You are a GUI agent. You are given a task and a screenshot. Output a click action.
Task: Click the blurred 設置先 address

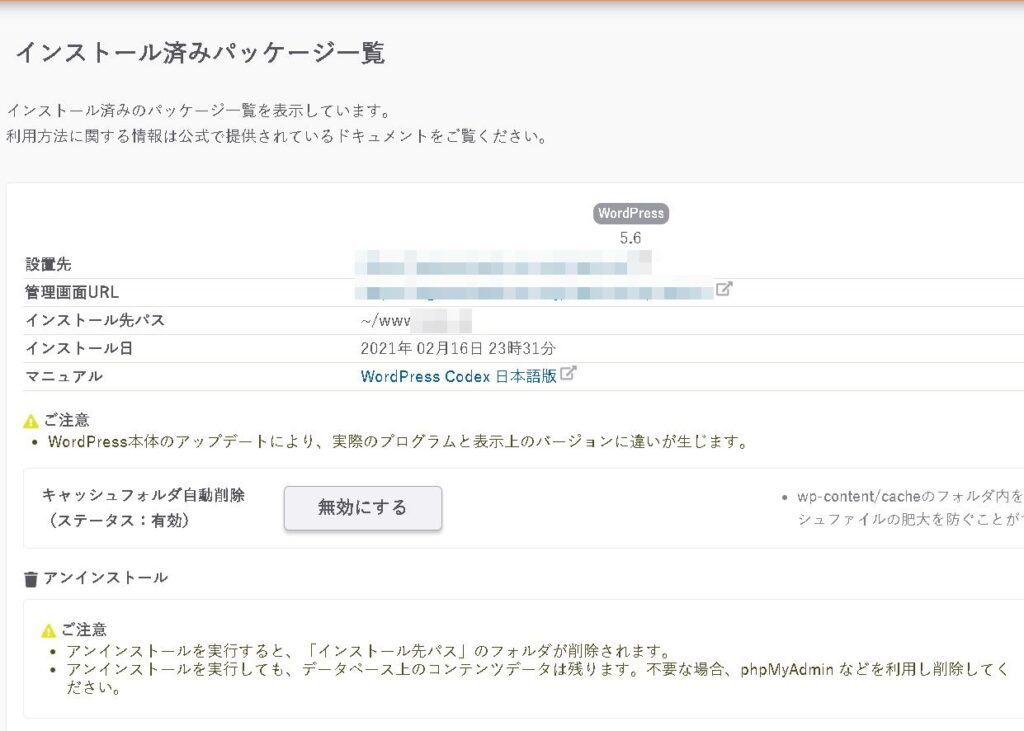click(x=505, y=266)
